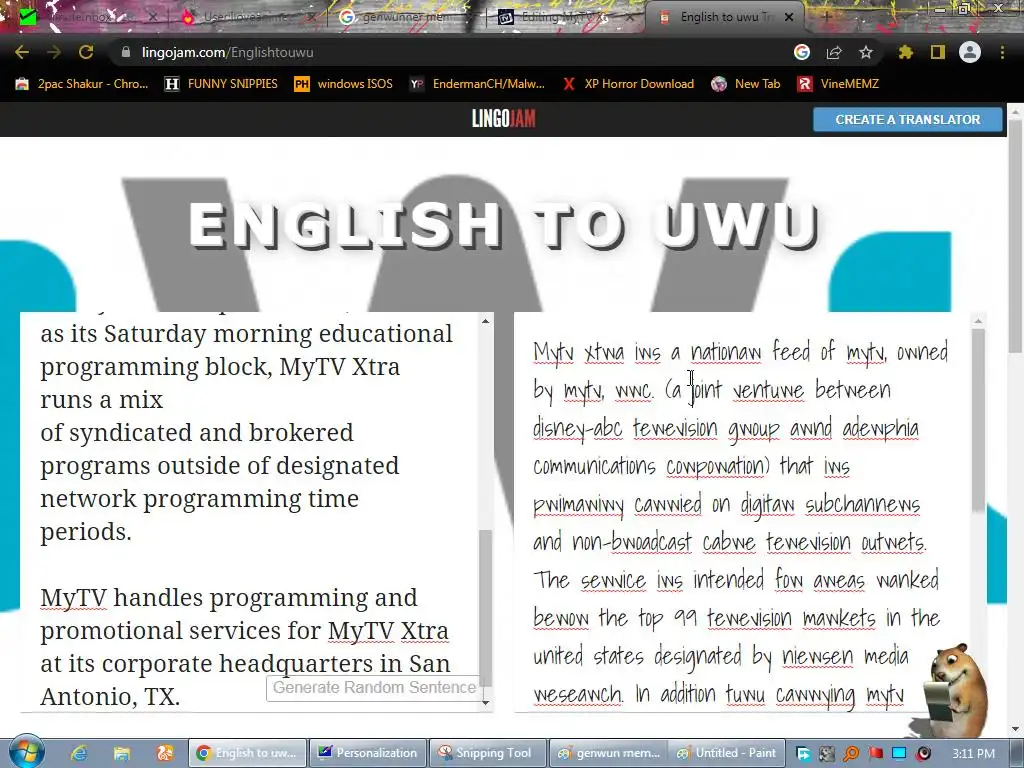Close the English to uwu tab
Image resolution: width=1024 pixels, height=768 pixels.
789,17
